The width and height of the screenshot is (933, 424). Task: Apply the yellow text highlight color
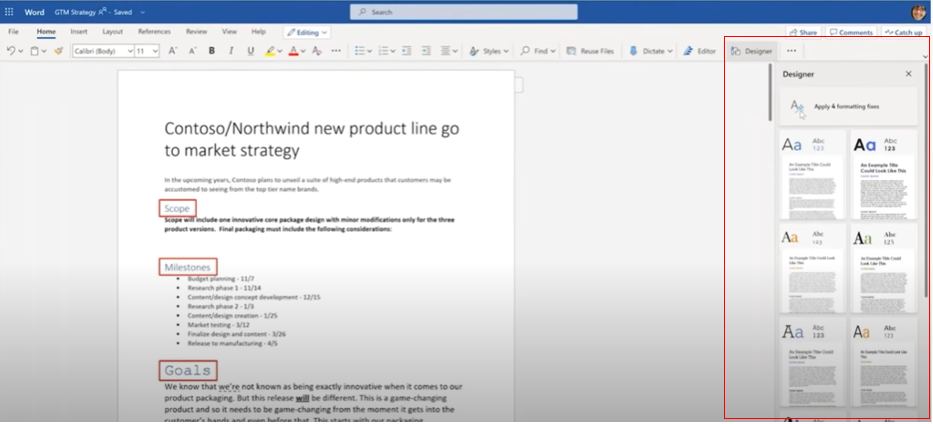(270, 51)
